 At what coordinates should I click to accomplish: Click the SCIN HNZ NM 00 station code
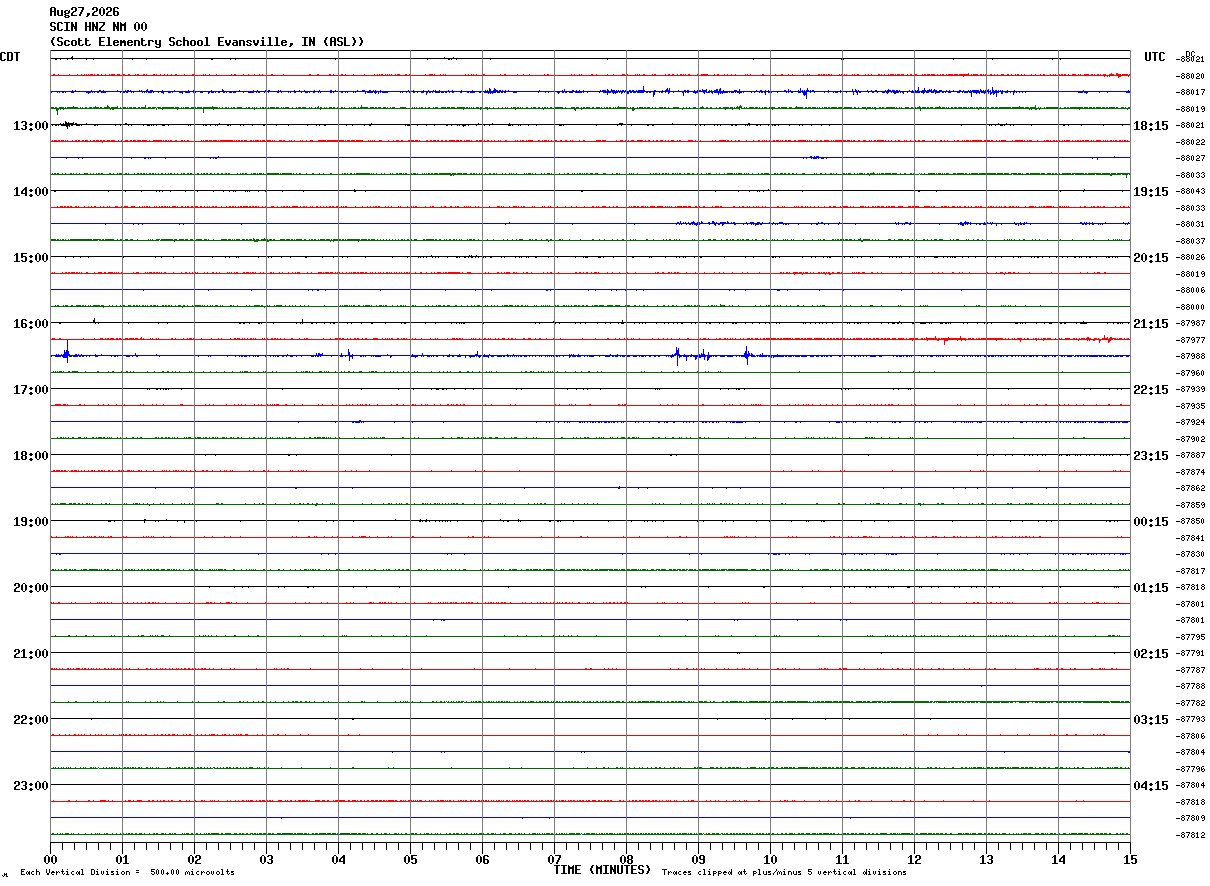click(x=98, y=27)
